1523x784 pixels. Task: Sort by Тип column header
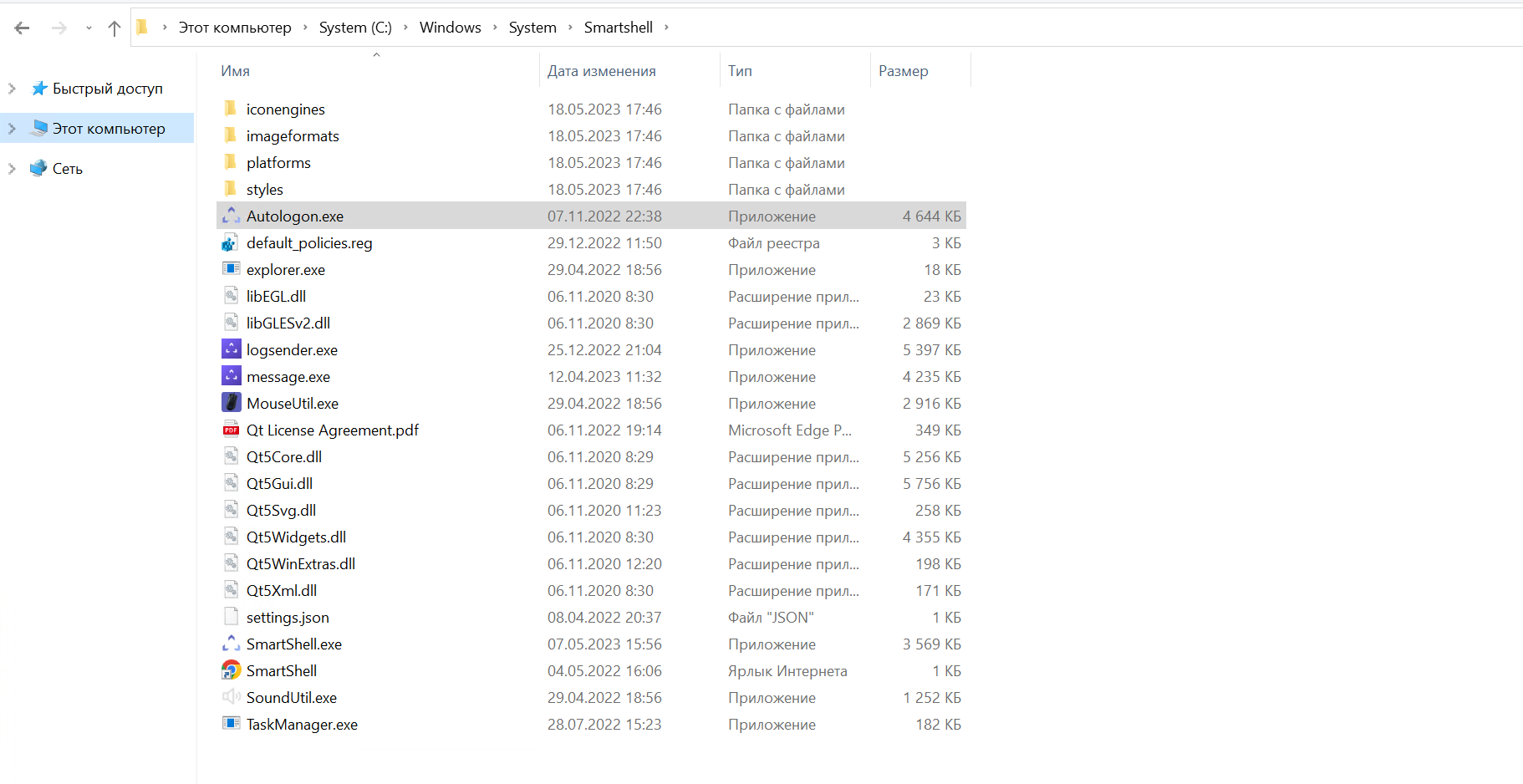pos(740,71)
